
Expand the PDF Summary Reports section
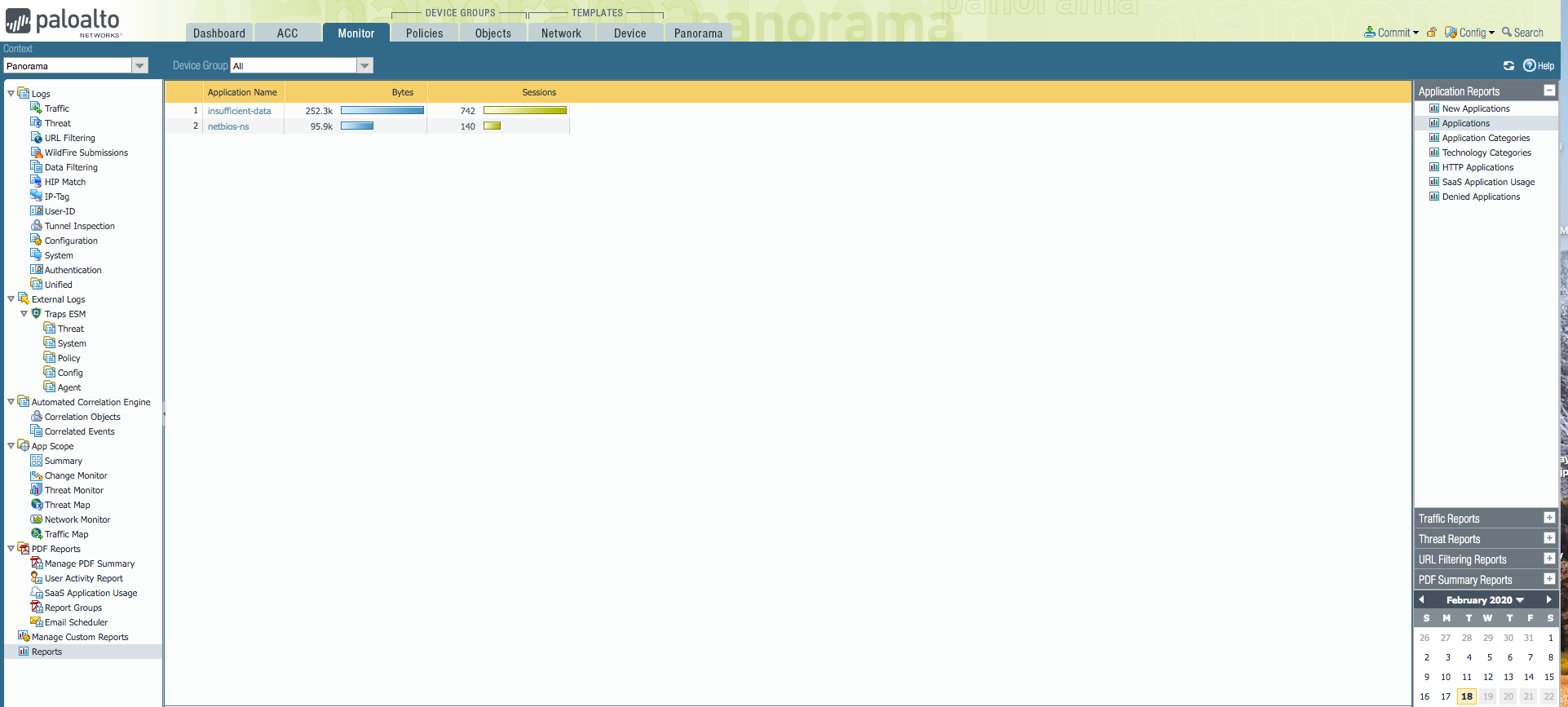(1549, 579)
